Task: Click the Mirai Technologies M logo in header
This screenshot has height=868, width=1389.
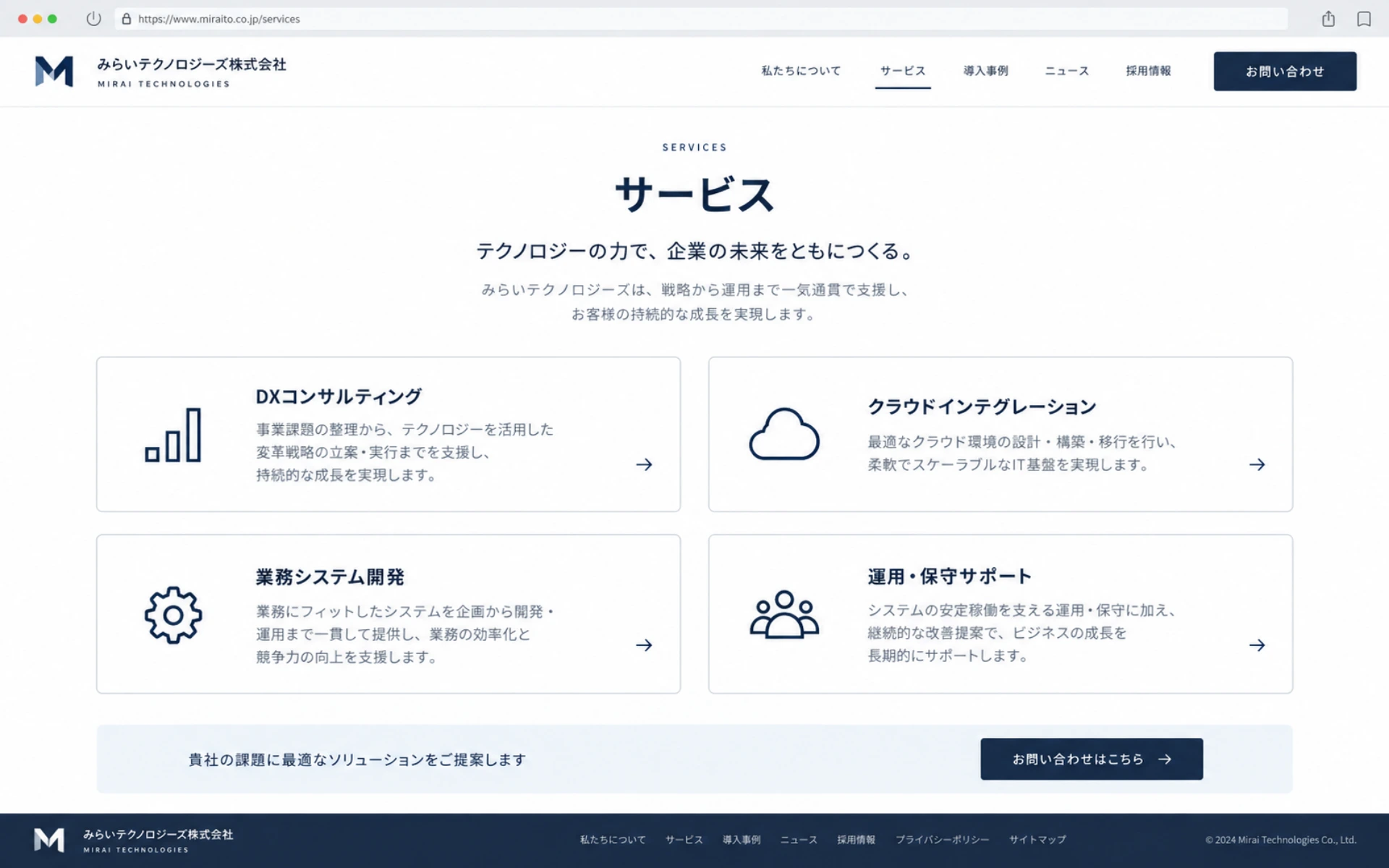Action: (x=54, y=71)
